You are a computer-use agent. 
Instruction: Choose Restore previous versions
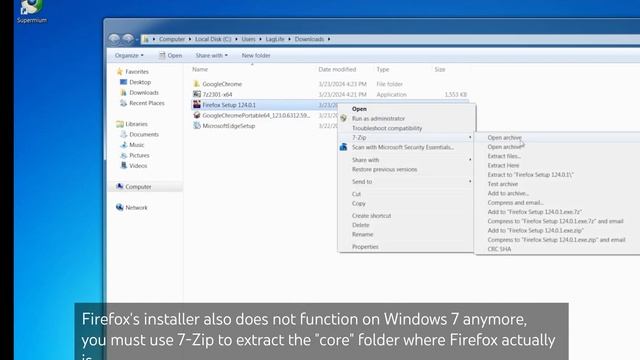tap(384, 169)
